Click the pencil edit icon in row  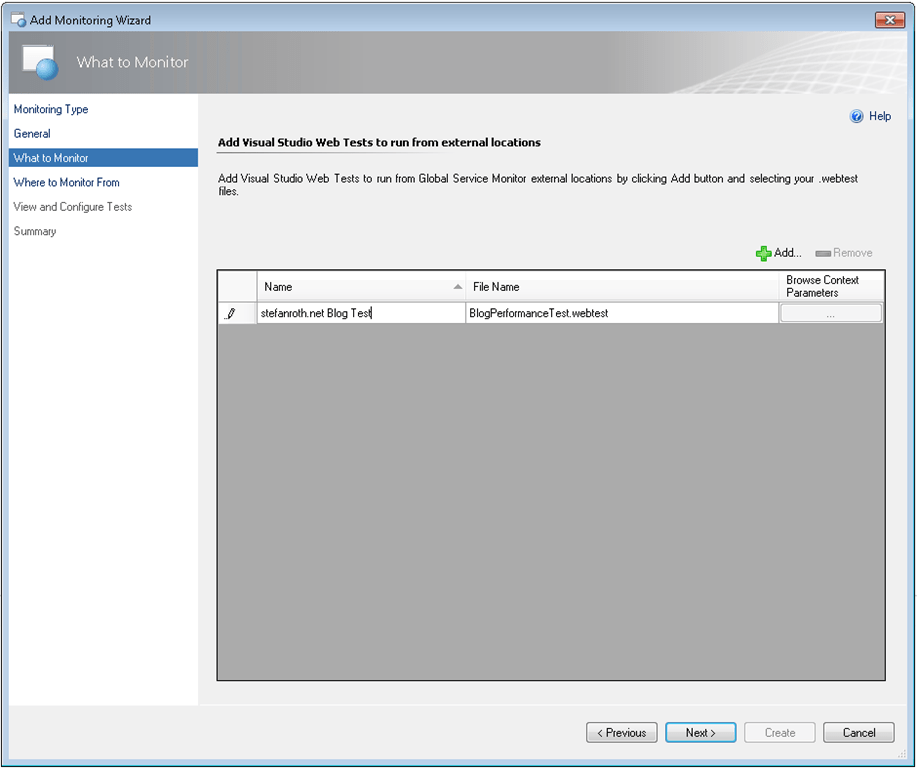pyautogui.click(x=231, y=314)
